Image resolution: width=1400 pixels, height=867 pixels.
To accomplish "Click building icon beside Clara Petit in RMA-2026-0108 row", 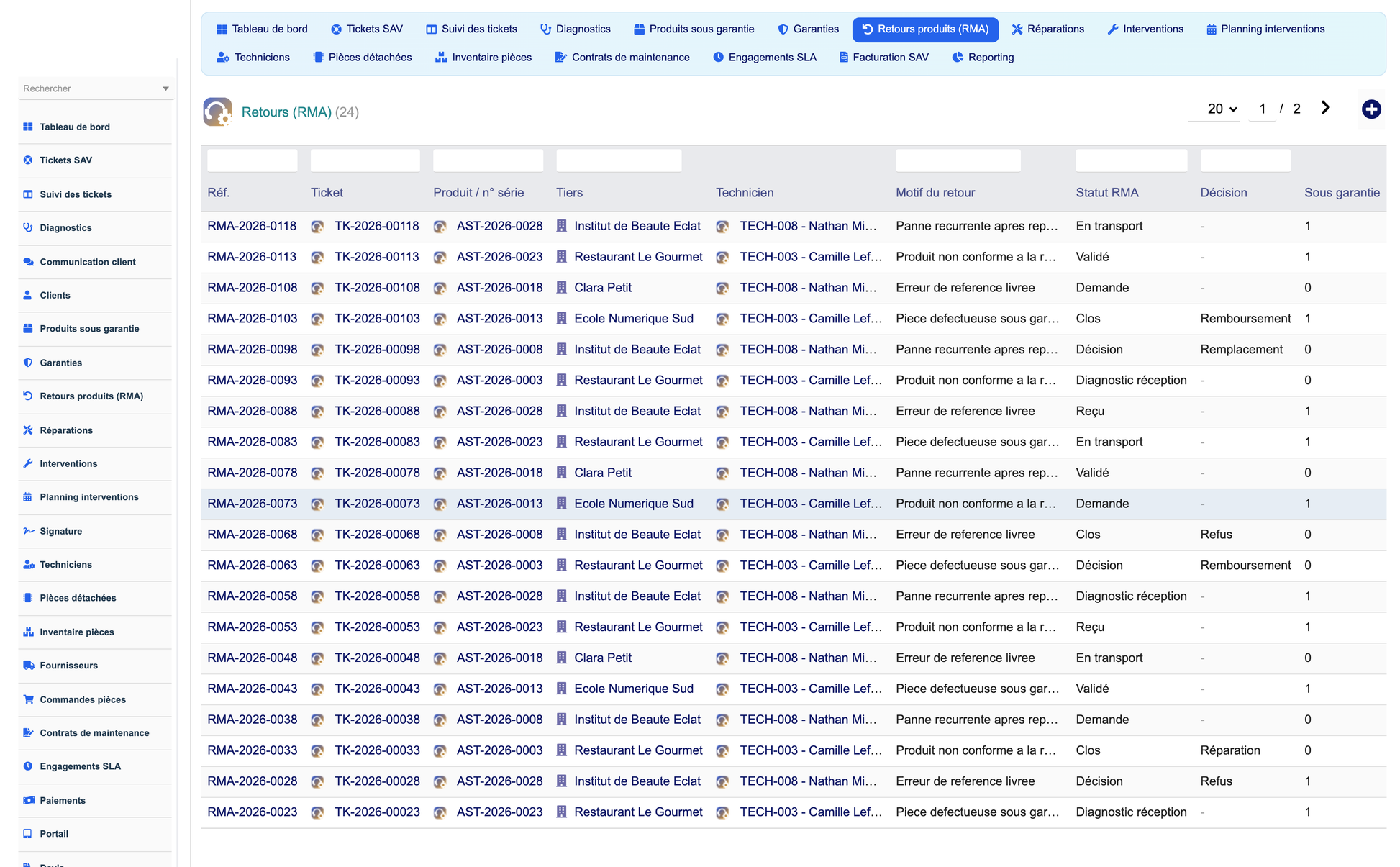I will coord(562,288).
